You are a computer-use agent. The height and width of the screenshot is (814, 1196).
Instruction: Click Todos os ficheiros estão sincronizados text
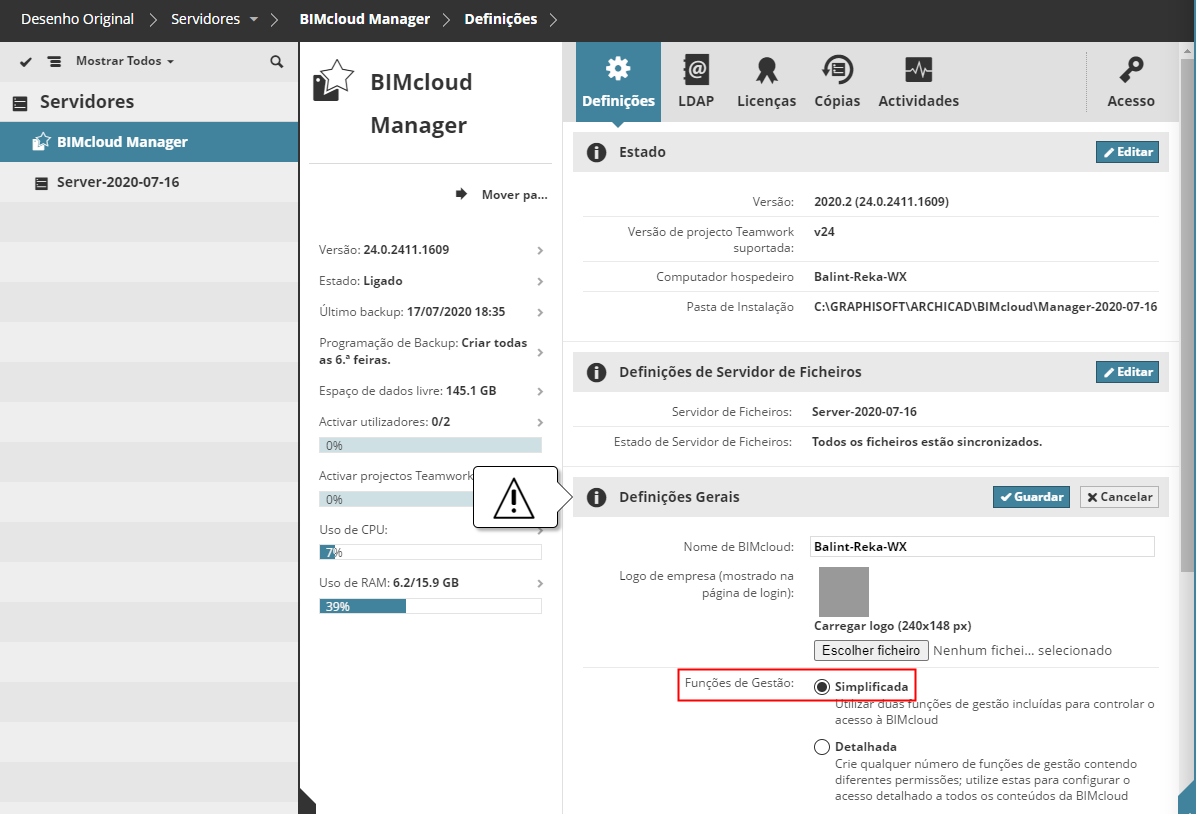[x=927, y=442]
